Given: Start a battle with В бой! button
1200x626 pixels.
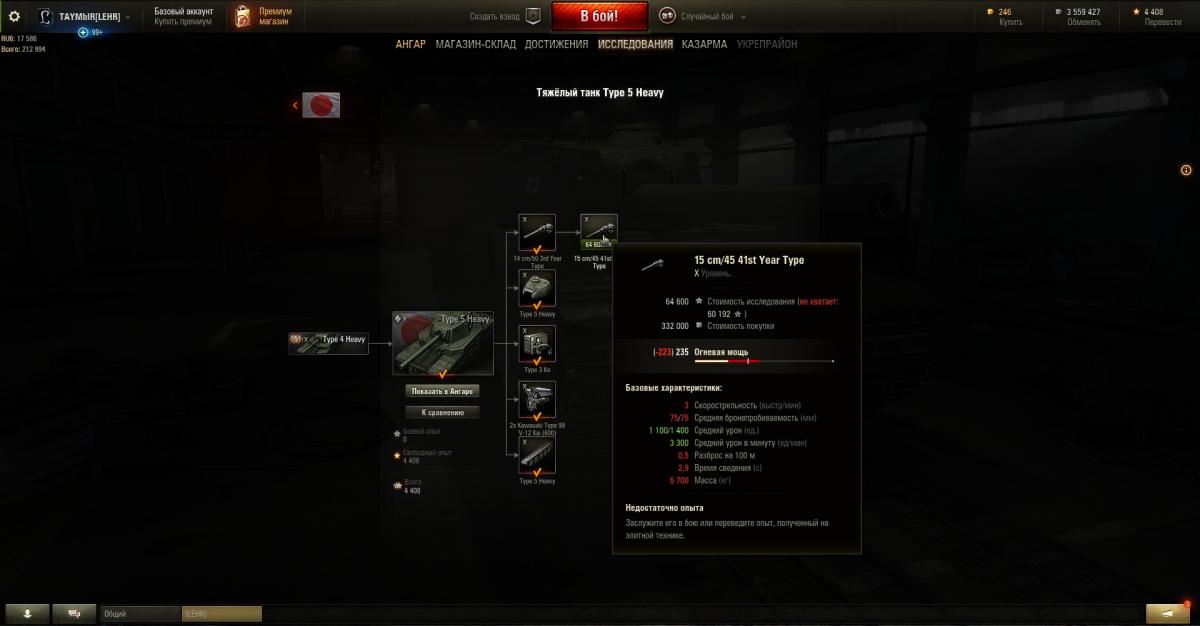Looking at the screenshot, I should pyautogui.click(x=599, y=16).
